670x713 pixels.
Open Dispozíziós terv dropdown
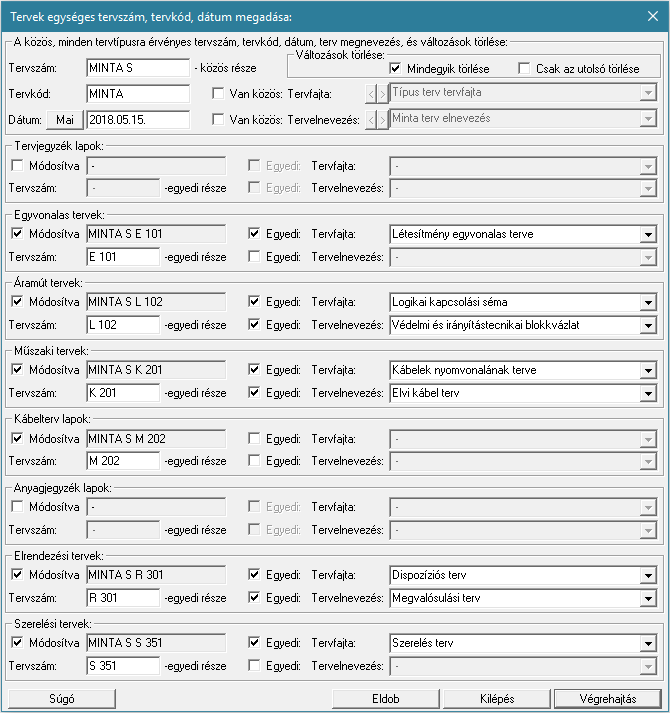pos(648,576)
